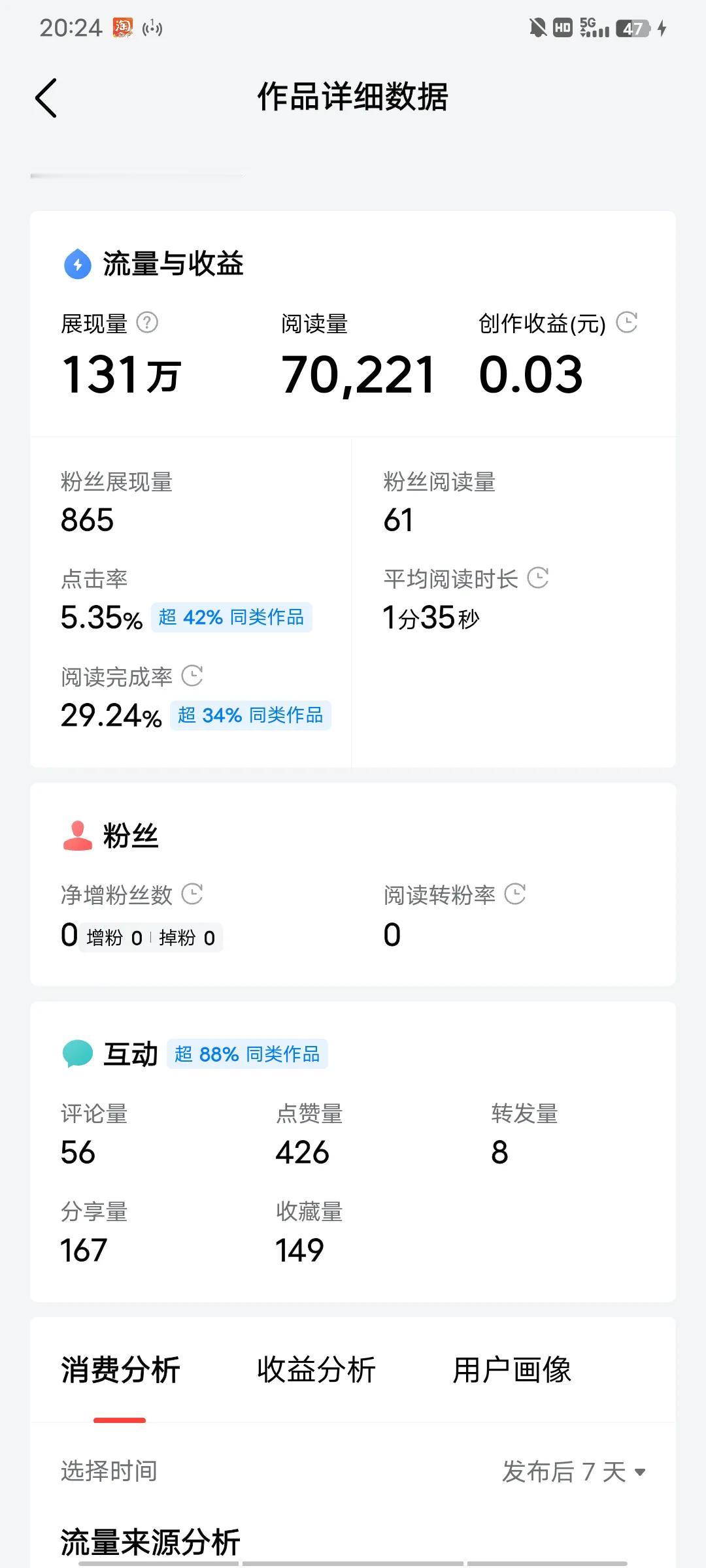706x1568 pixels.
Task: Select the 消费分析 tab
Action: pyautogui.click(x=120, y=1370)
